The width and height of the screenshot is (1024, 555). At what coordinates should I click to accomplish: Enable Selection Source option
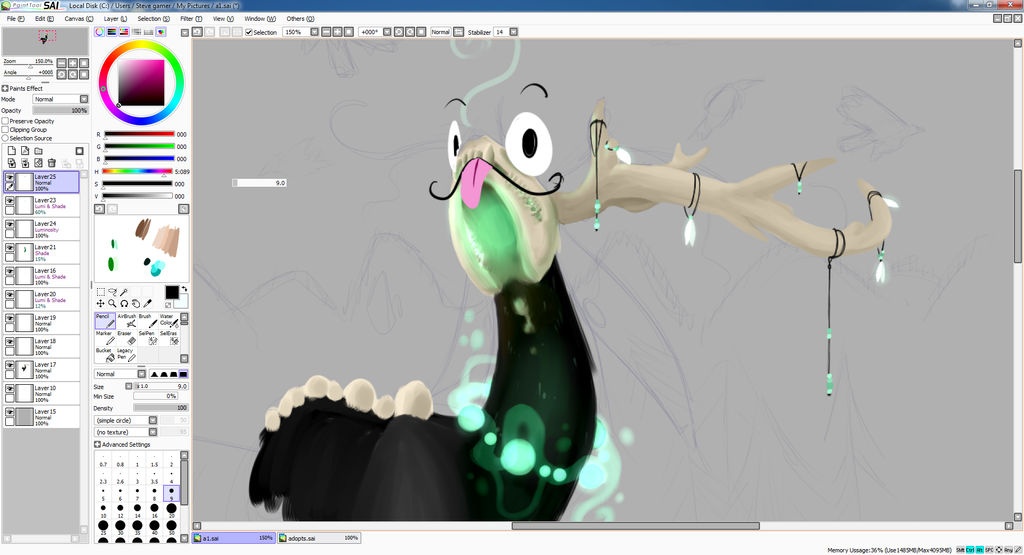(x=5, y=138)
